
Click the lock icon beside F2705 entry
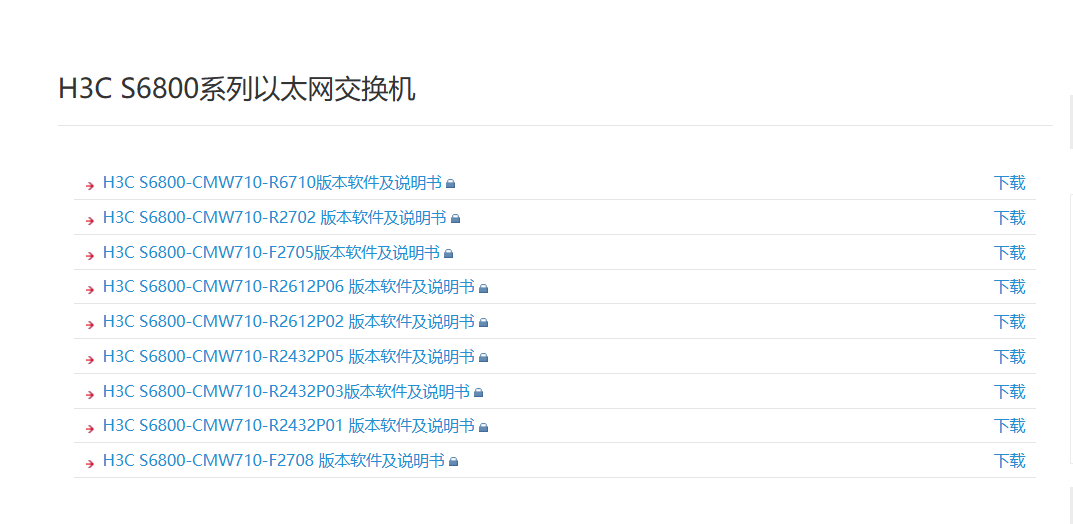click(448, 254)
